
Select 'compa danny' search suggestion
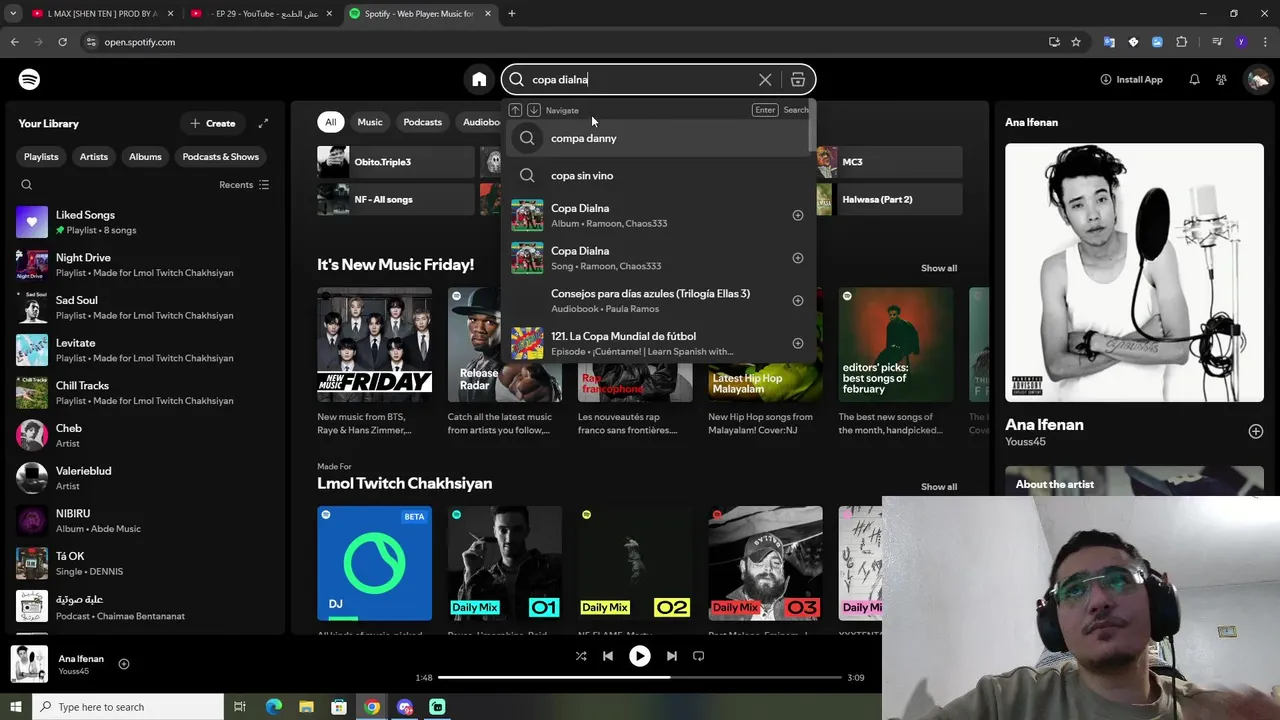658,138
